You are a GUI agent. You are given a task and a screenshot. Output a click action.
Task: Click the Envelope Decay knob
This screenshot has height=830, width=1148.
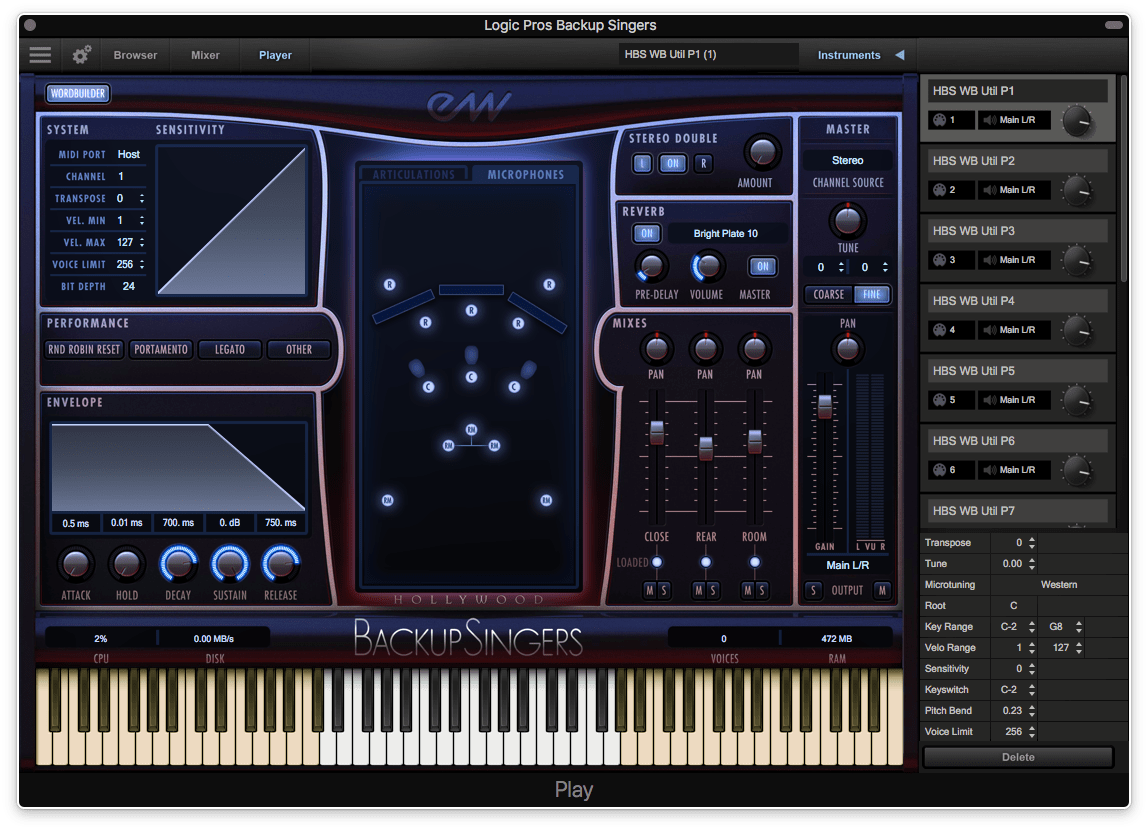pos(178,564)
